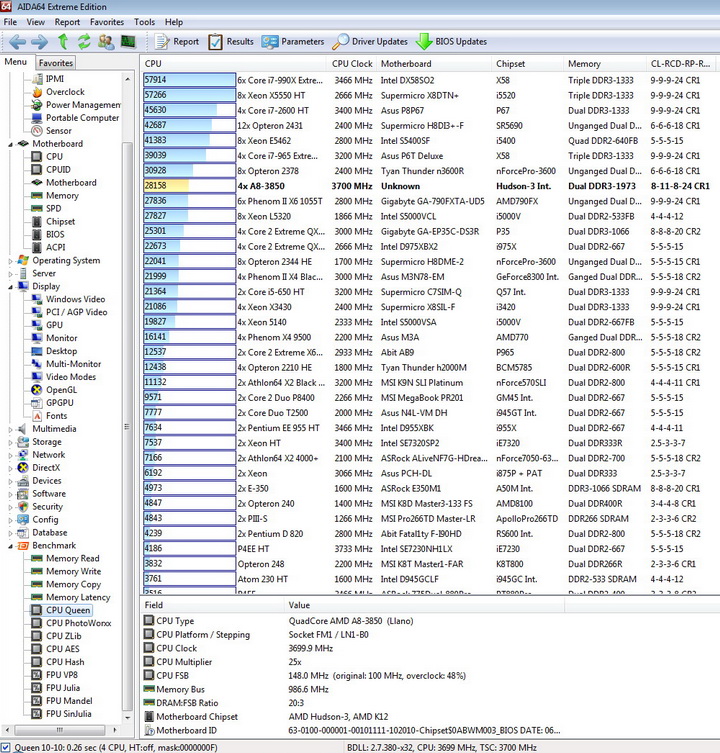720x753 pixels.
Task: Expand the DirectX tree node
Action: [10, 468]
